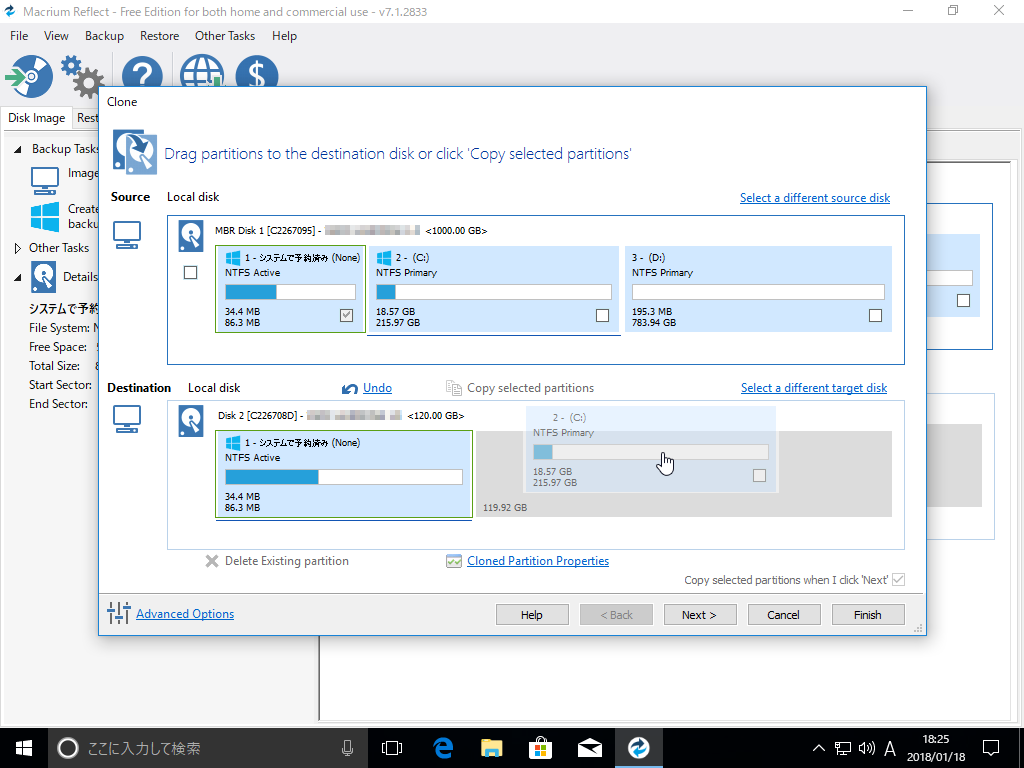1024x768 pixels.
Task: Click 'Select a different target disk' link
Action: click(x=814, y=388)
